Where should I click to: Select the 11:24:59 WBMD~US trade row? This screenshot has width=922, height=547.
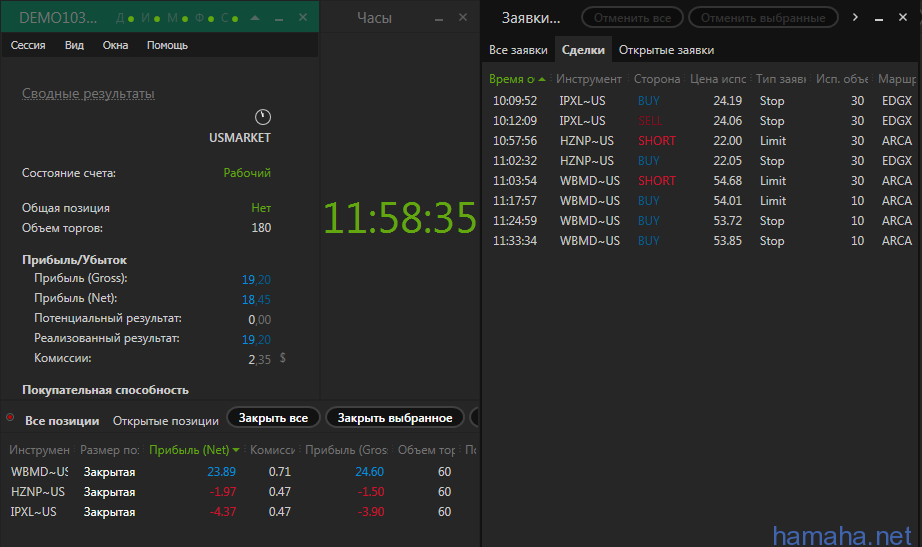tap(702, 221)
